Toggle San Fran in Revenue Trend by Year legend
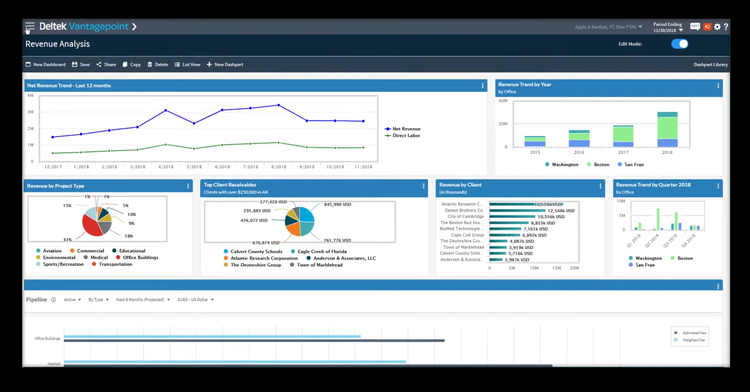 point(631,164)
